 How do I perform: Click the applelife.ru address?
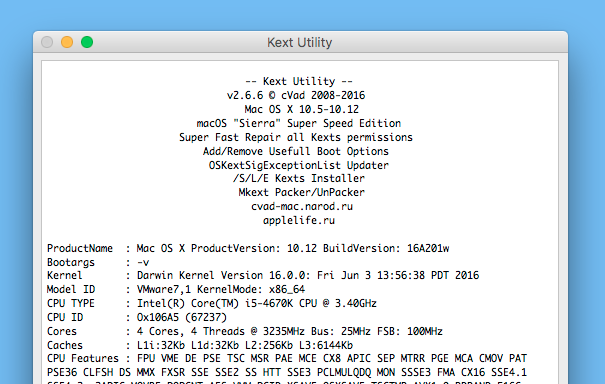click(x=299, y=220)
